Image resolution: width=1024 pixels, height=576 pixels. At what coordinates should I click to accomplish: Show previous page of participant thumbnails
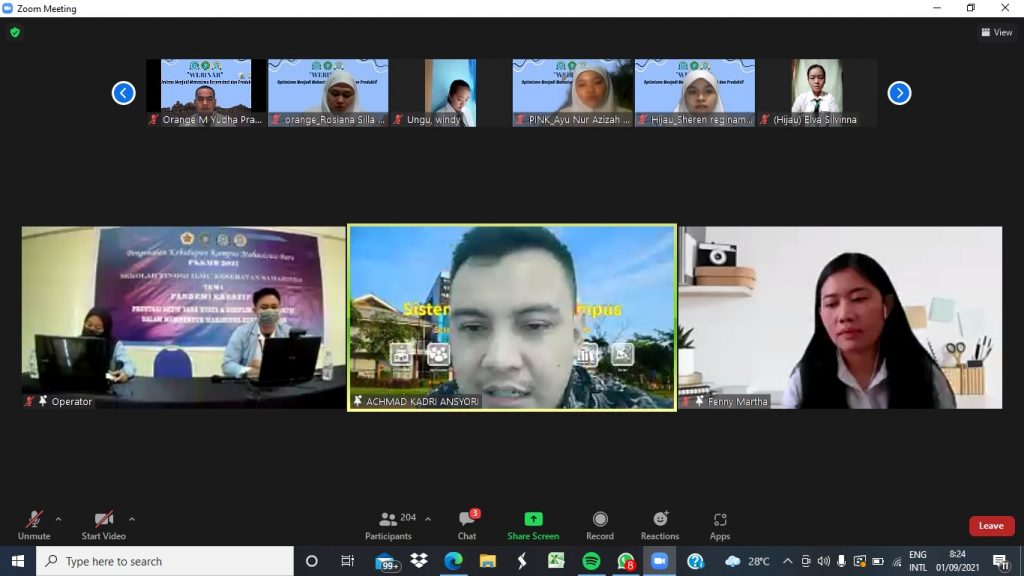tap(123, 93)
